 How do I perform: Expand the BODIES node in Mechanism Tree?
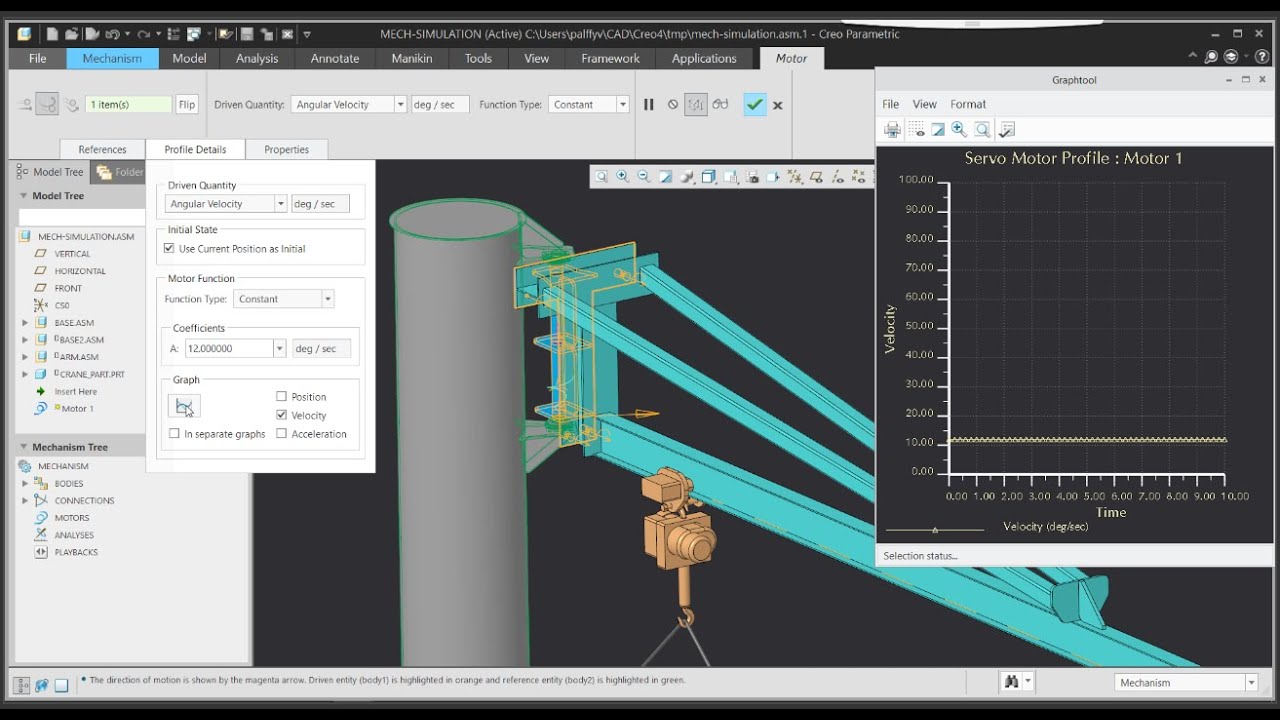(x=25, y=484)
